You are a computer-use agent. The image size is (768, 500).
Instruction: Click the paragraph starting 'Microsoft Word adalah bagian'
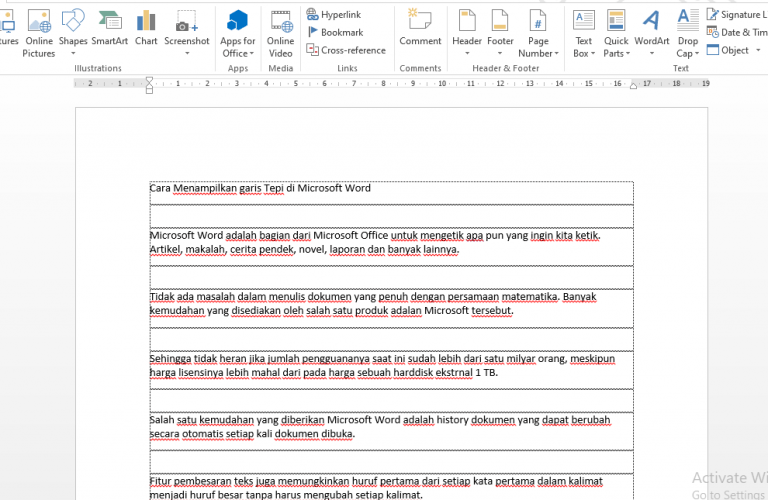point(375,242)
